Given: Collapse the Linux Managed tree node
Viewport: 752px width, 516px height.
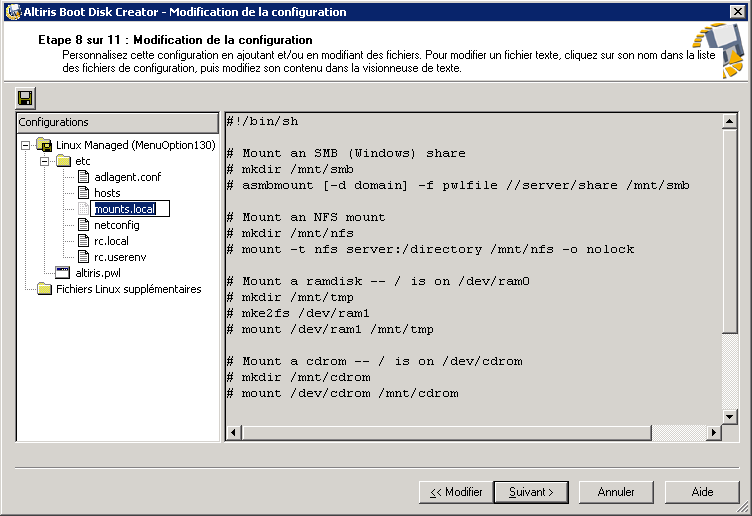Looking at the screenshot, I should [25, 145].
